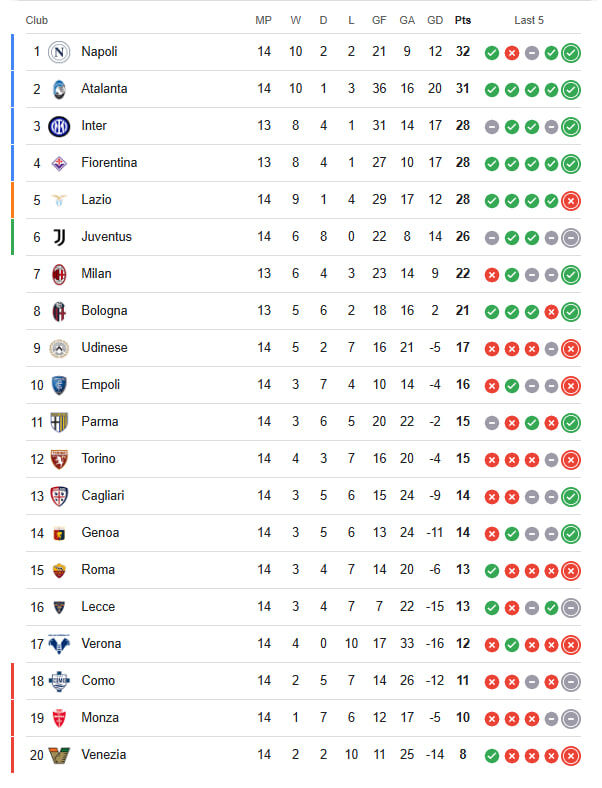
Task: Click the Juventus club logo
Action: (59, 237)
